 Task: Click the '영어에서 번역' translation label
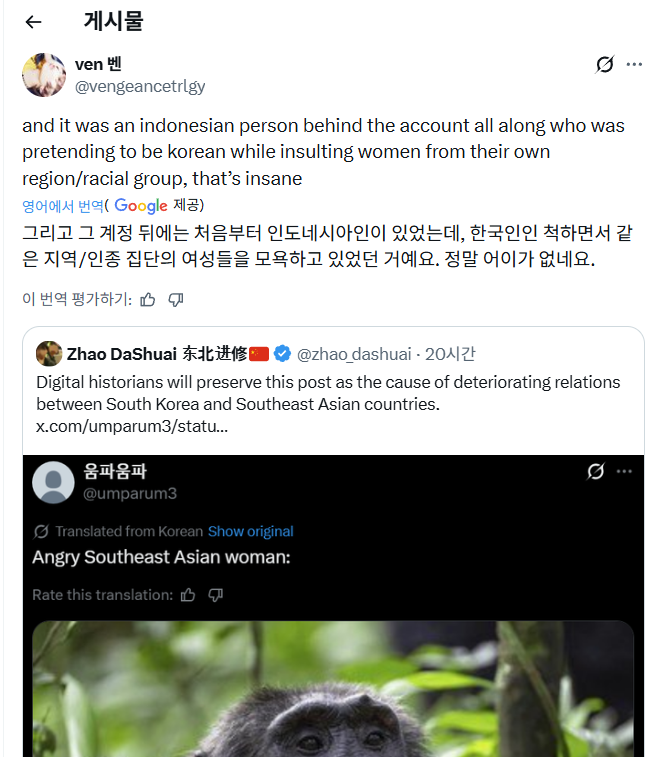coord(62,206)
